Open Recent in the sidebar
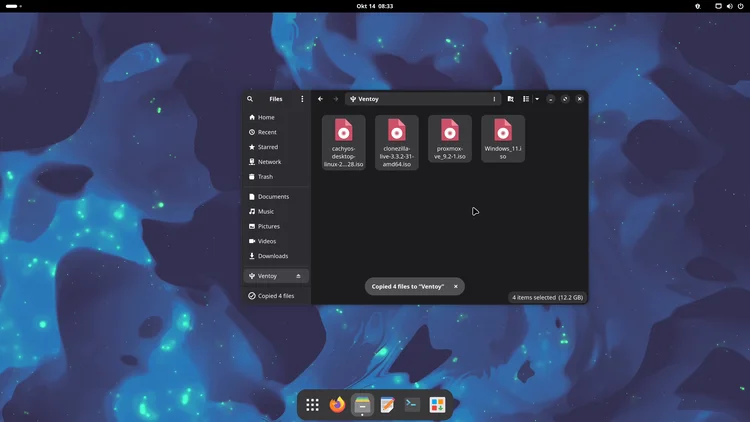The height and width of the screenshot is (422, 750). coord(276,132)
